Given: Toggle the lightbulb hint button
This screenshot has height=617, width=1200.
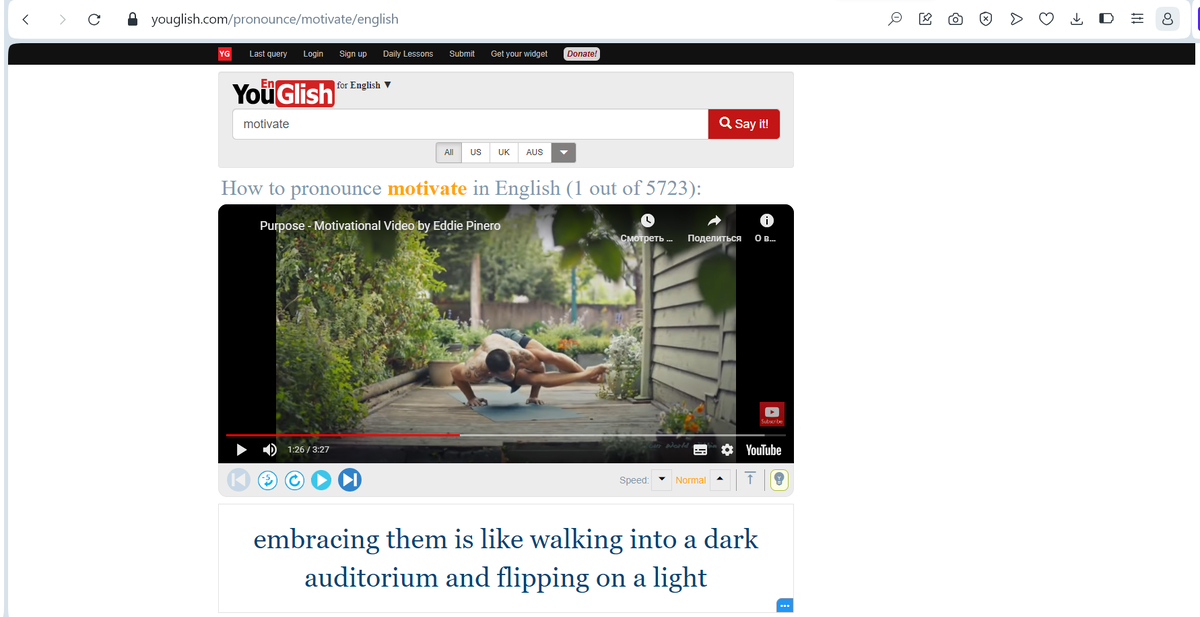Looking at the screenshot, I should click(x=779, y=480).
